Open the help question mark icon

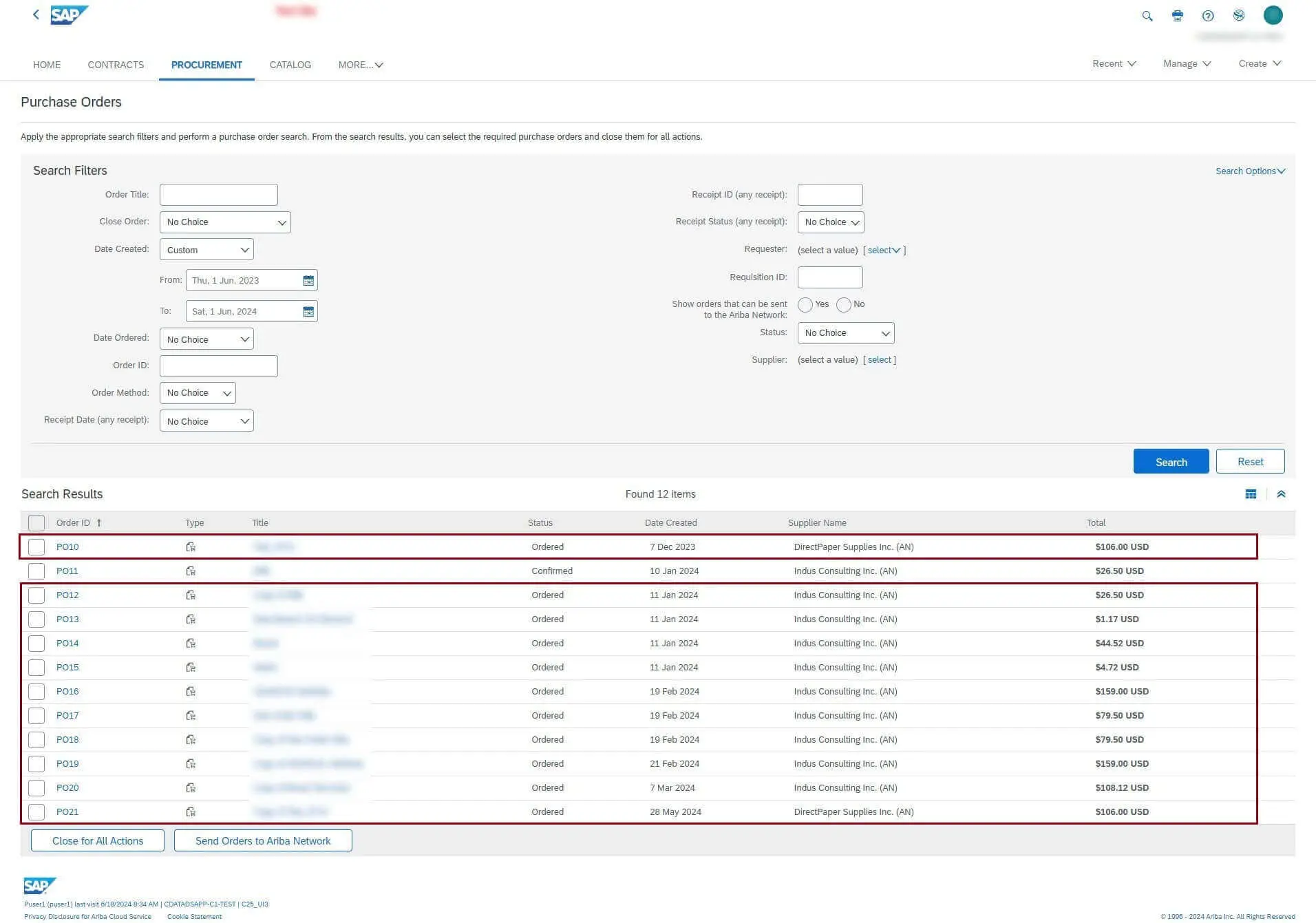(x=1208, y=16)
